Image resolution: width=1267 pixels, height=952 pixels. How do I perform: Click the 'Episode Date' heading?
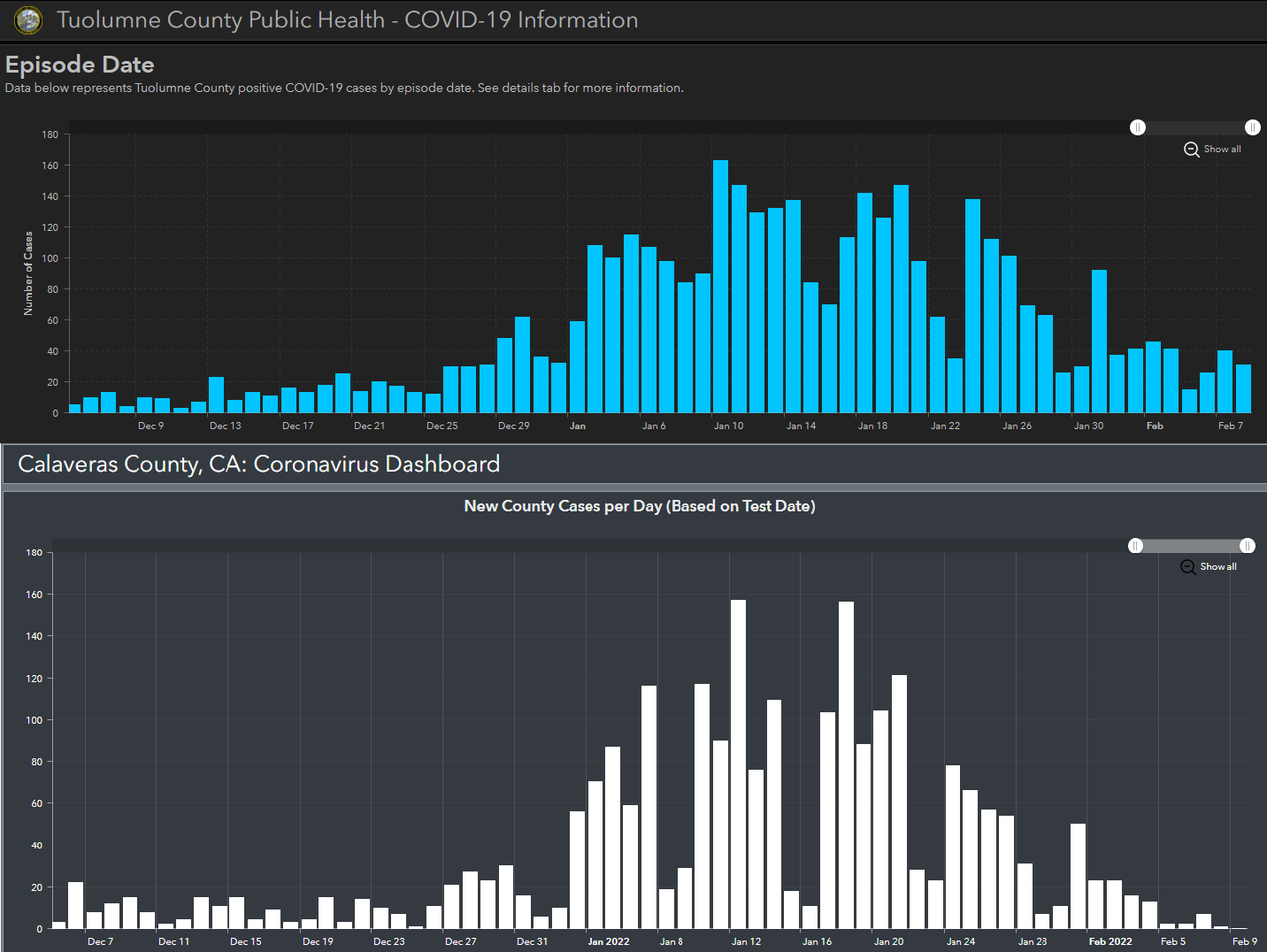pos(80,65)
